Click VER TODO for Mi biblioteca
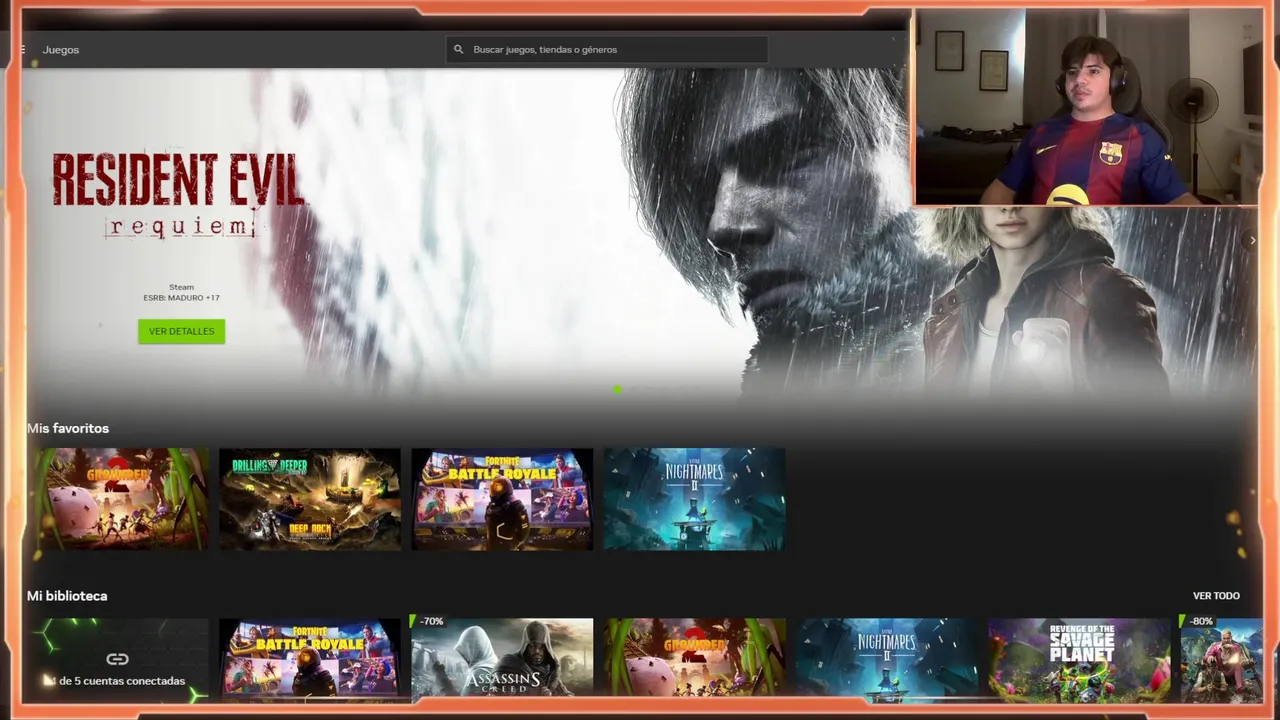The height and width of the screenshot is (720, 1280). 1216,596
